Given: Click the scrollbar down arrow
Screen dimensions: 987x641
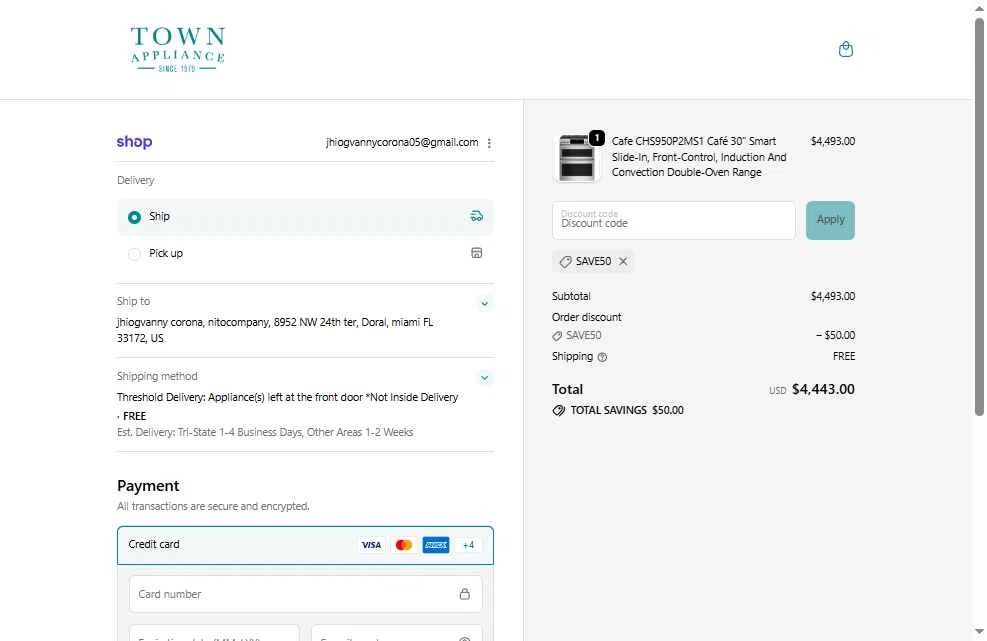Looking at the screenshot, I should pos(979,631).
